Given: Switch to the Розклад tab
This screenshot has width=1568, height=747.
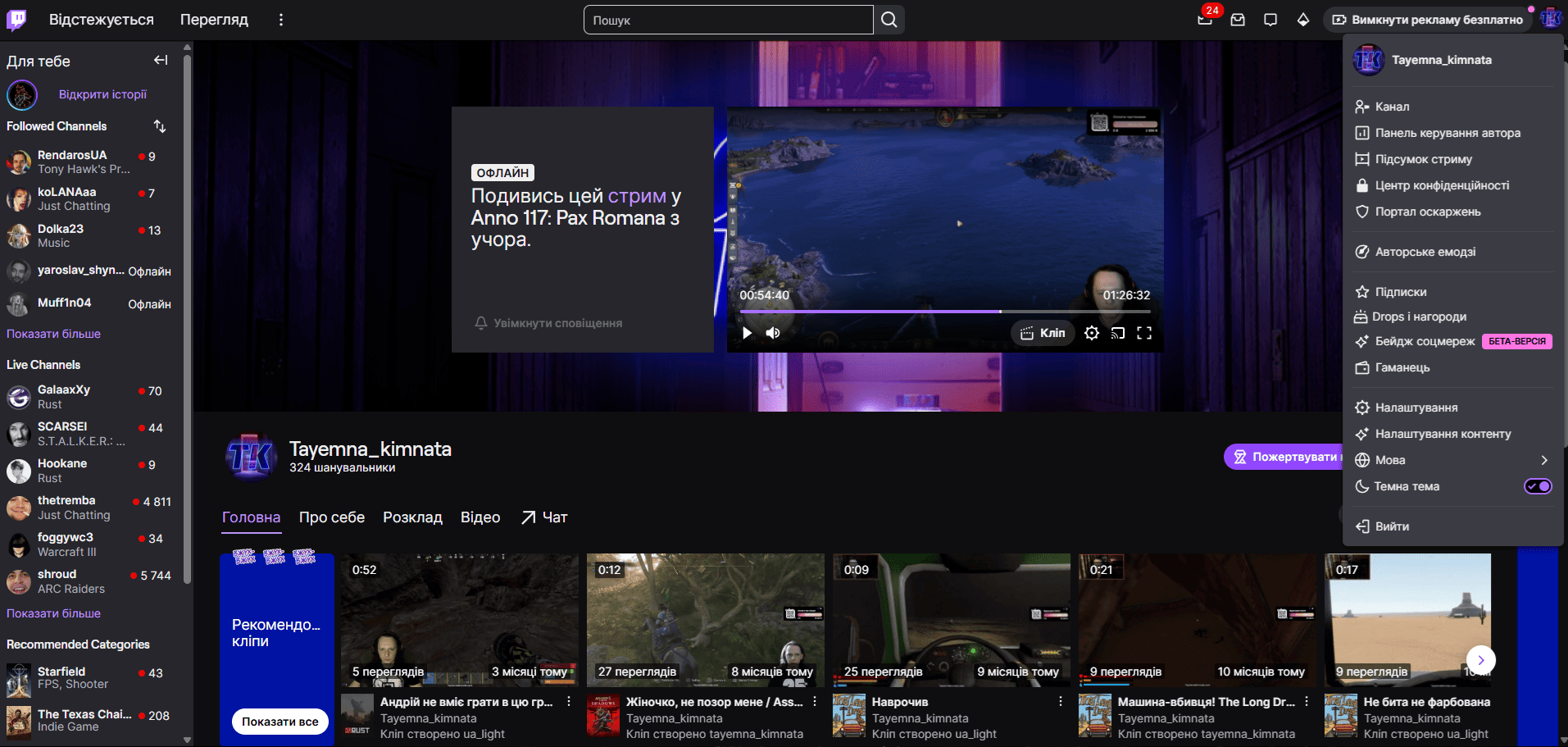Looking at the screenshot, I should pyautogui.click(x=412, y=517).
